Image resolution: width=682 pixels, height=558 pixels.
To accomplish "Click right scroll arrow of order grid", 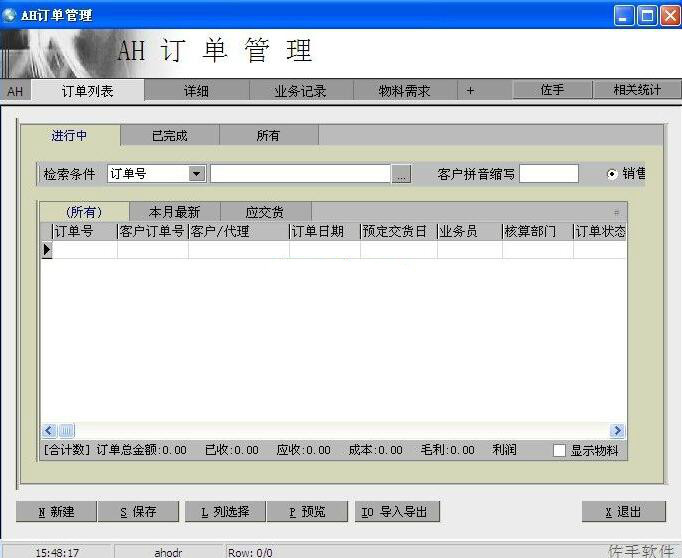I will click(617, 431).
